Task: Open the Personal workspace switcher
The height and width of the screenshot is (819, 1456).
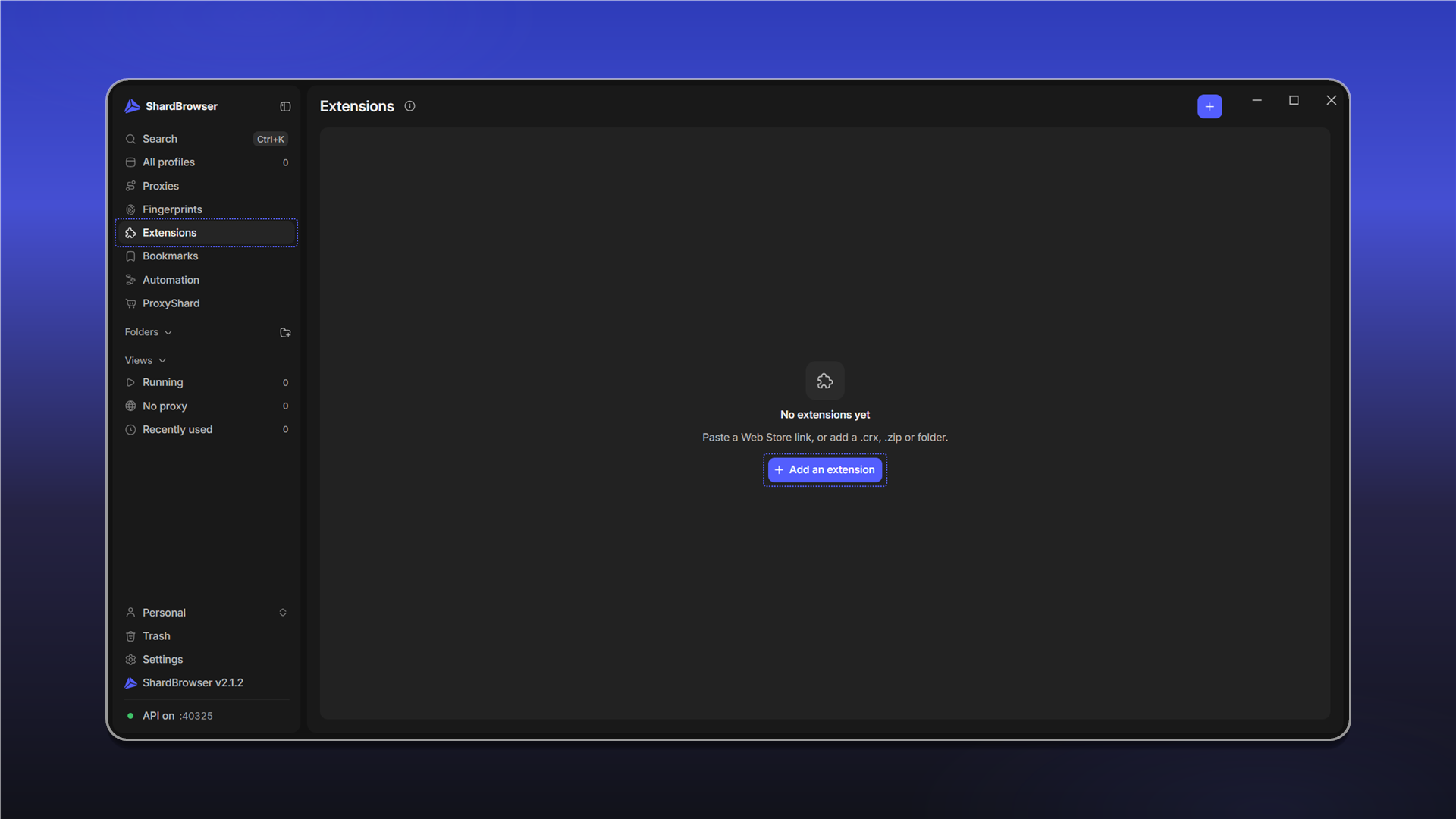Action: (x=206, y=613)
